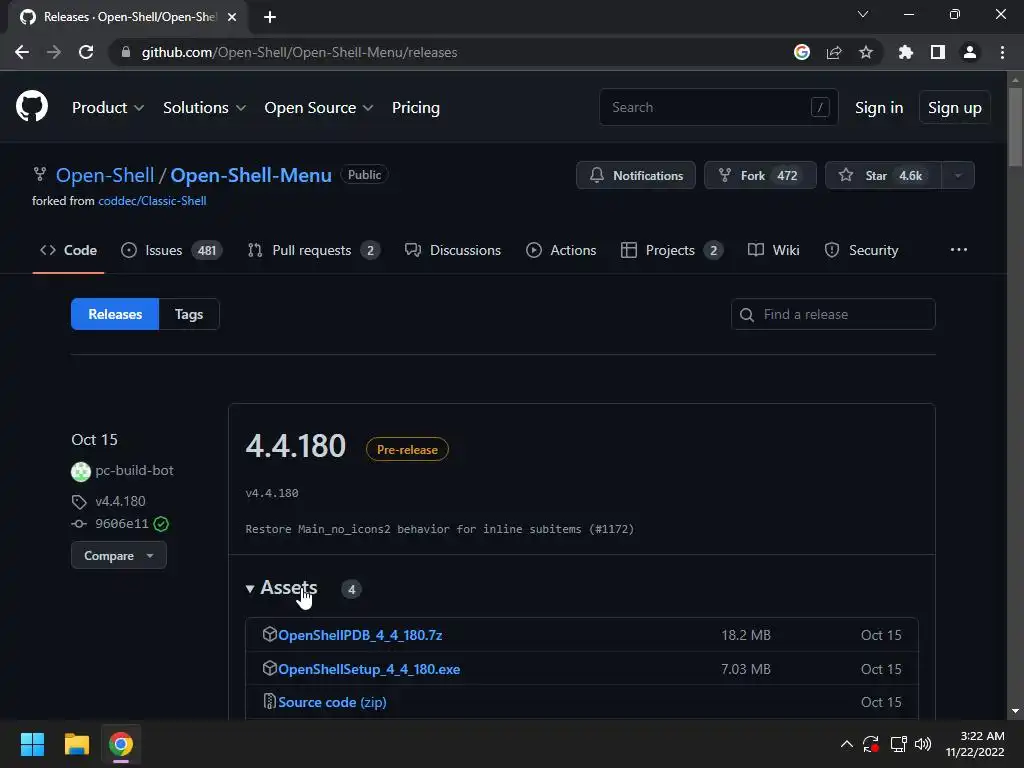Image resolution: width=1024 pixels, height=768 pixels.
Task: Open the coddec/Classic-Shell link
Action: 152,201
